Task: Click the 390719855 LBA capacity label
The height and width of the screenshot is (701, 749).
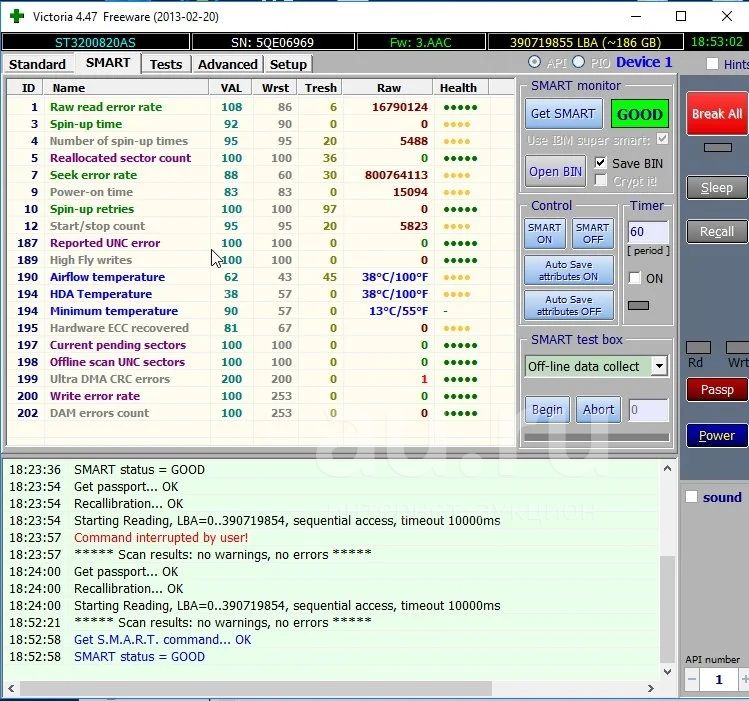Action: tap(585, 42)
